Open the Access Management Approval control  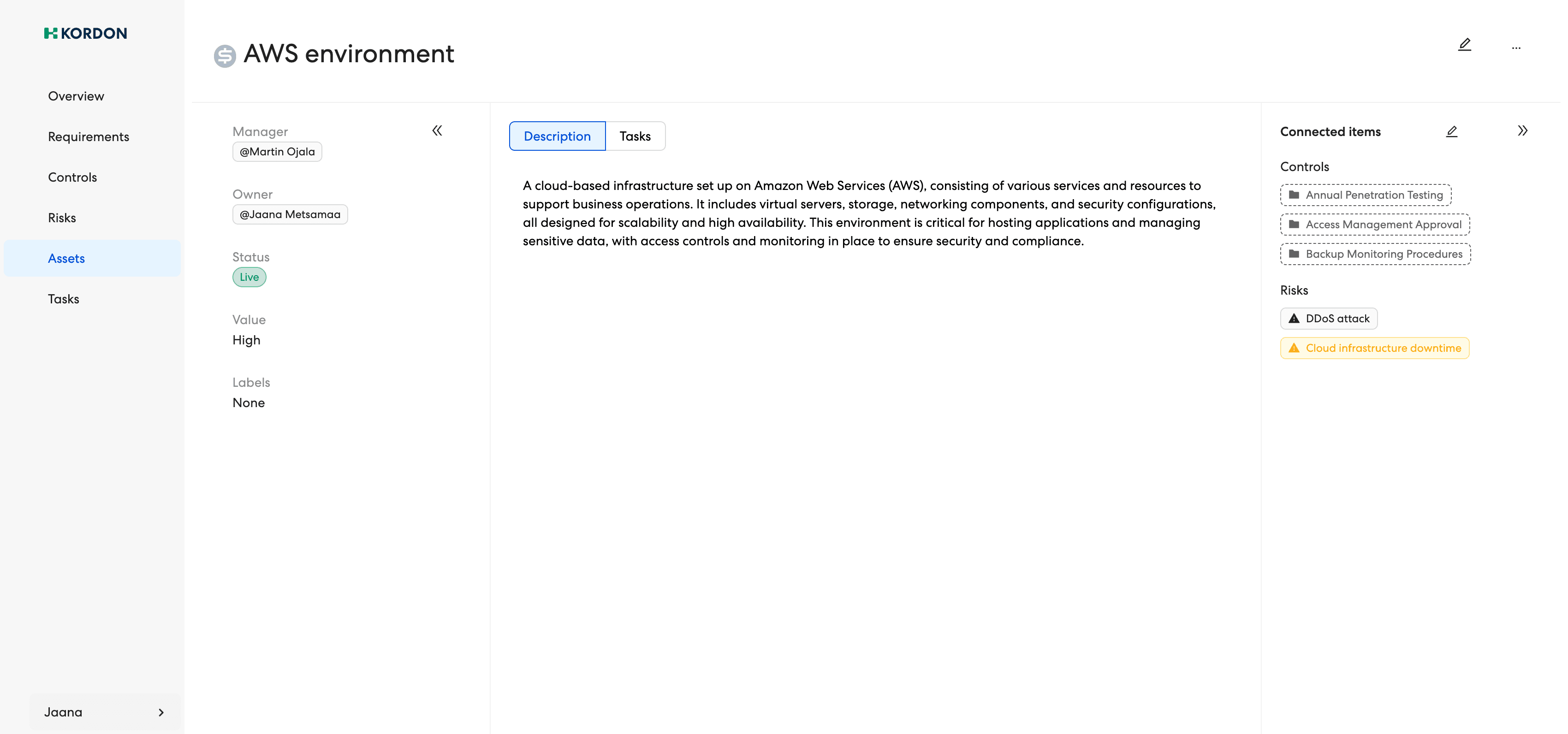click(x=1382, y=225)
